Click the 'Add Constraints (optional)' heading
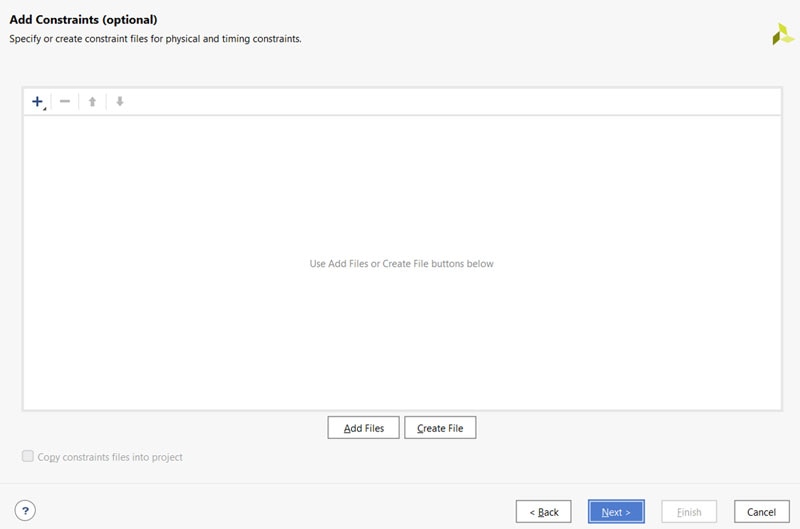 pyautogui.click(x=83, y=20)
